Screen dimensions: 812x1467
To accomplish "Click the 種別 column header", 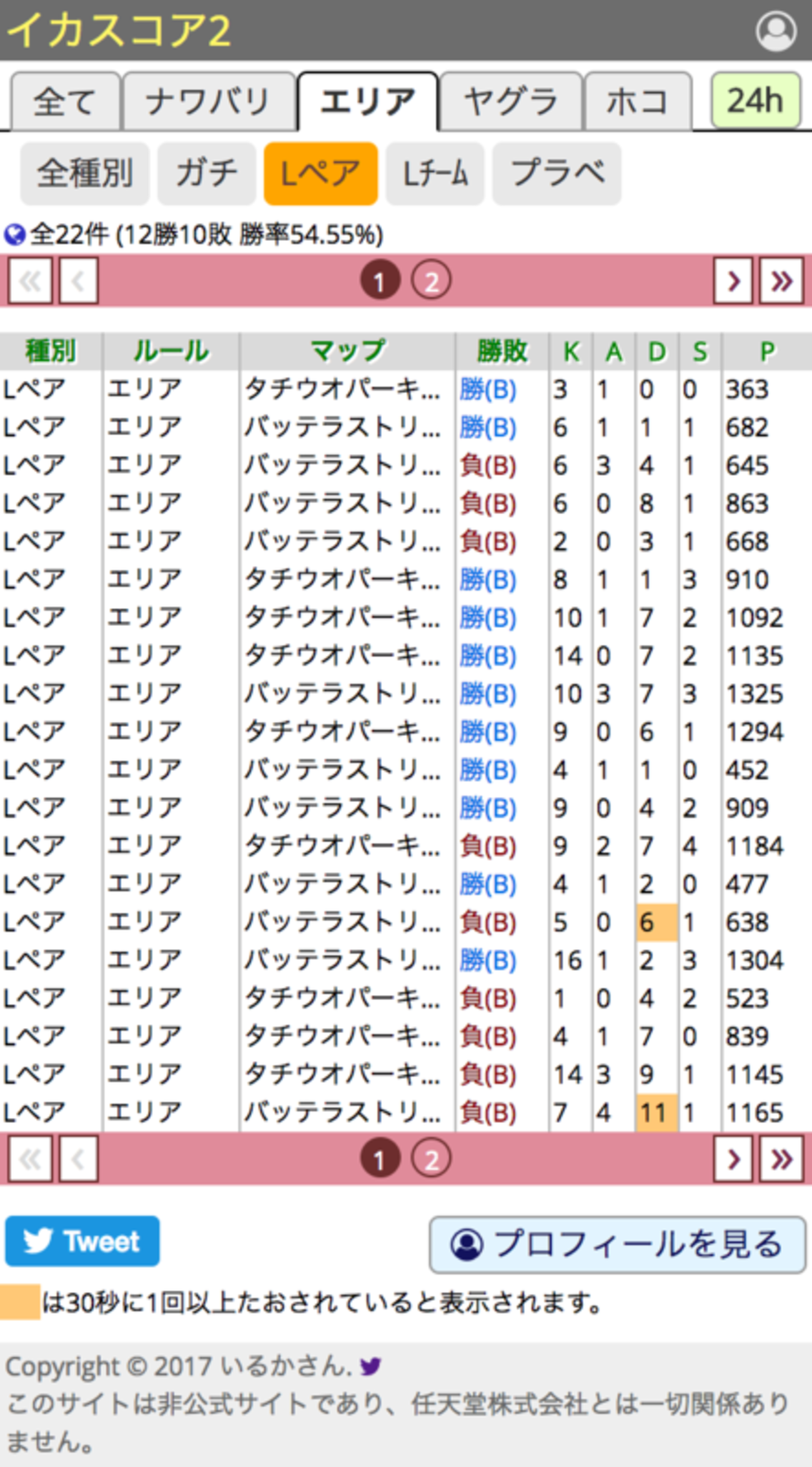I will (x=51, y=351).
